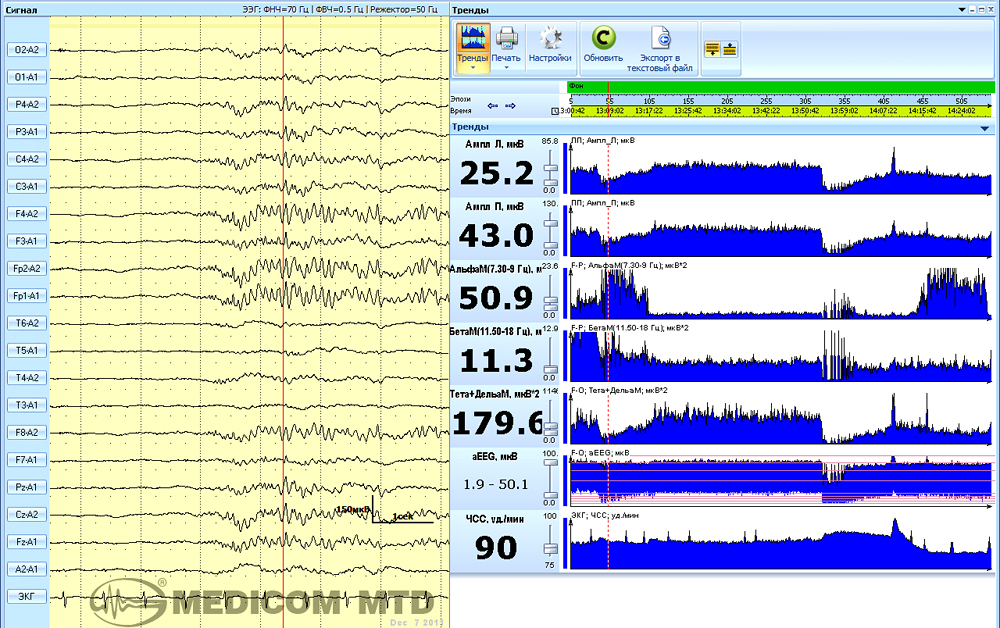The image size is (1000, 628).
Task: Select the F4-A2 channel label
Action: (x=27, y=214)
